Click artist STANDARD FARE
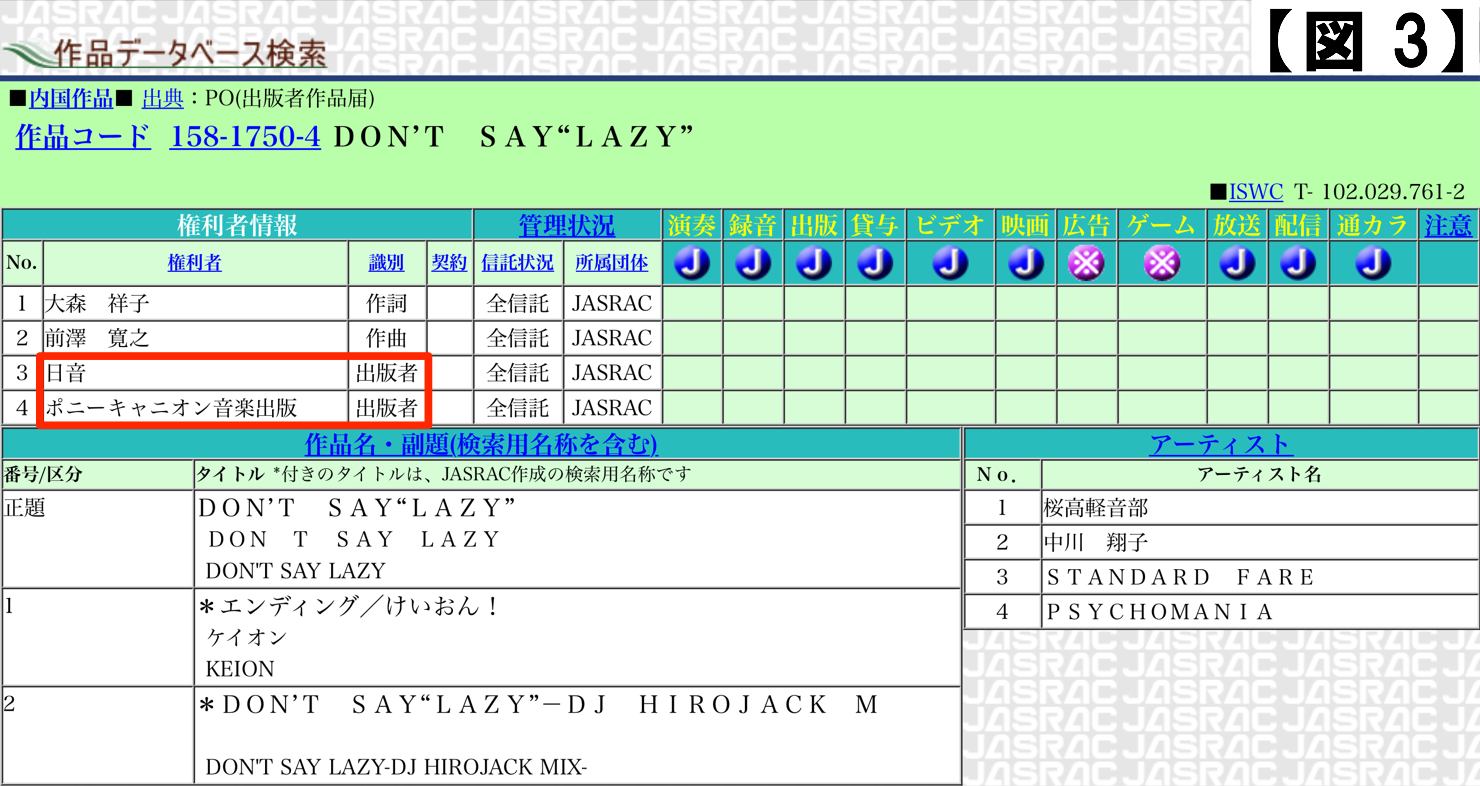The width and height of the screenshot is (1480, 786). click(x=1181, y=578)
